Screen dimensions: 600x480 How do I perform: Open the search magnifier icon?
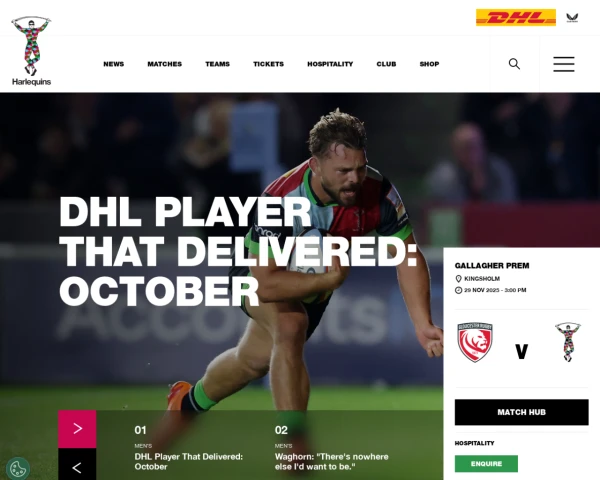[514, 64]
